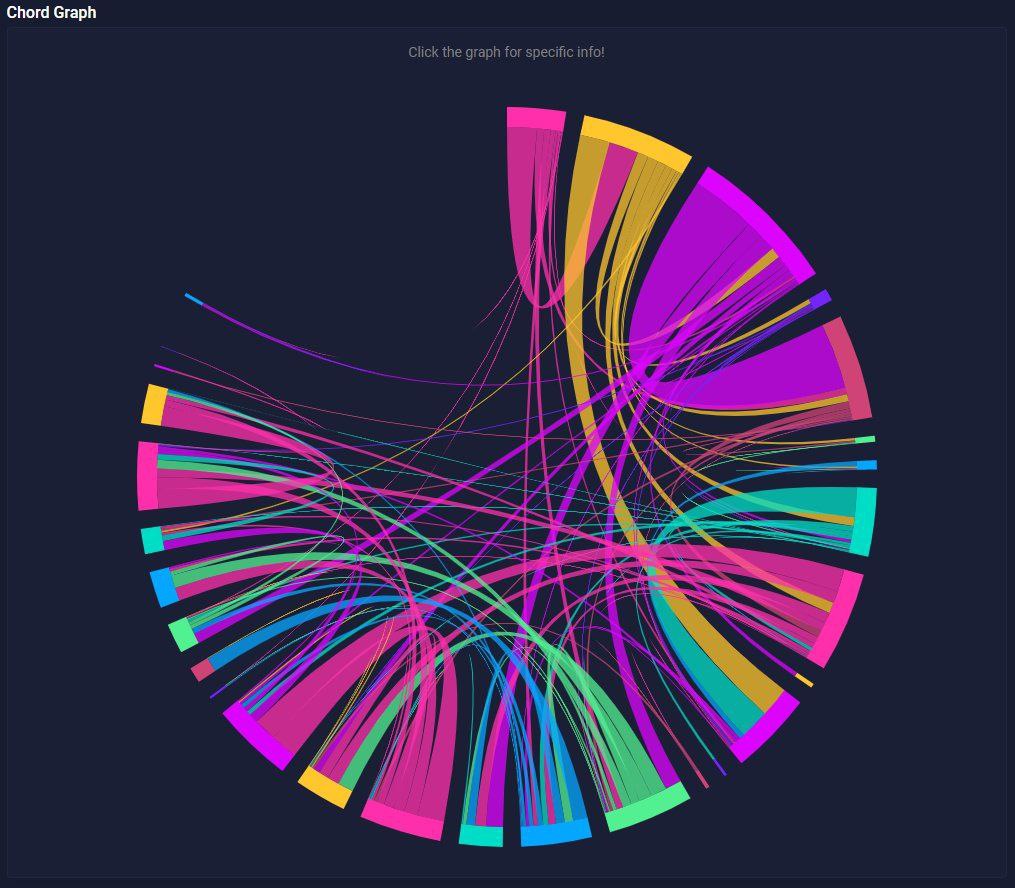
Task: Click the pink arc at the circle's top
Action: click(535, 118)
